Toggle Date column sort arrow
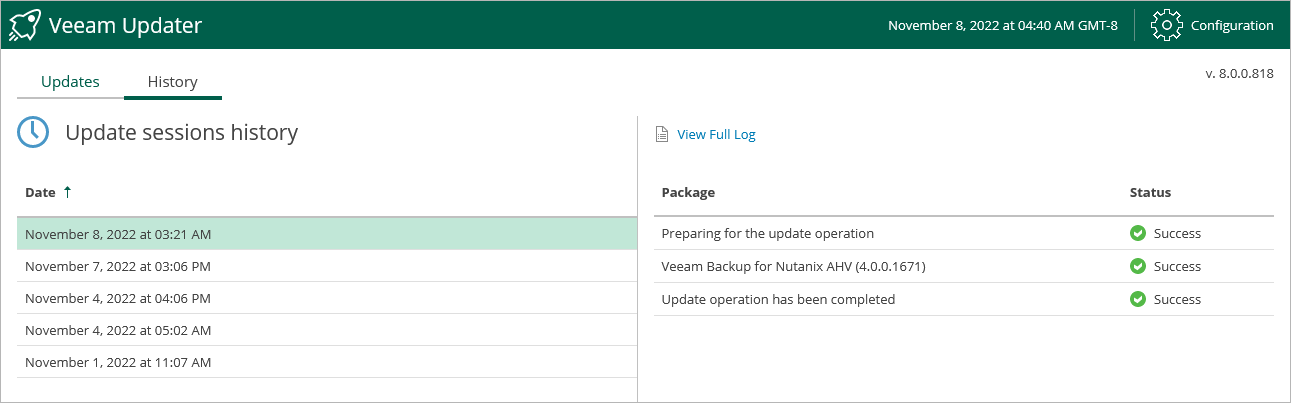Viewport: 1291px width, 403px height. pyautogui.click(x=68, y=192)
